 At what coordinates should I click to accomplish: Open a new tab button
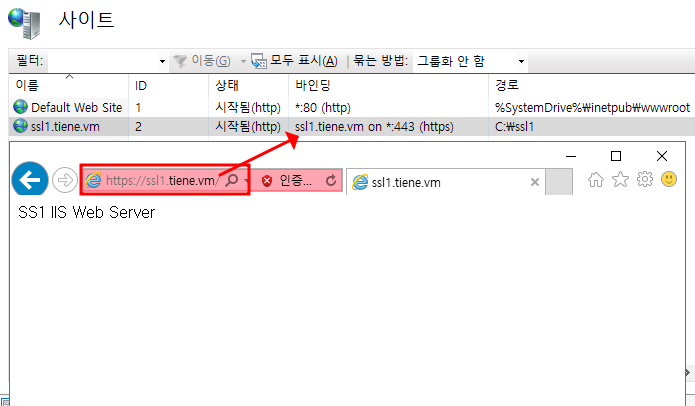[558, 182]
